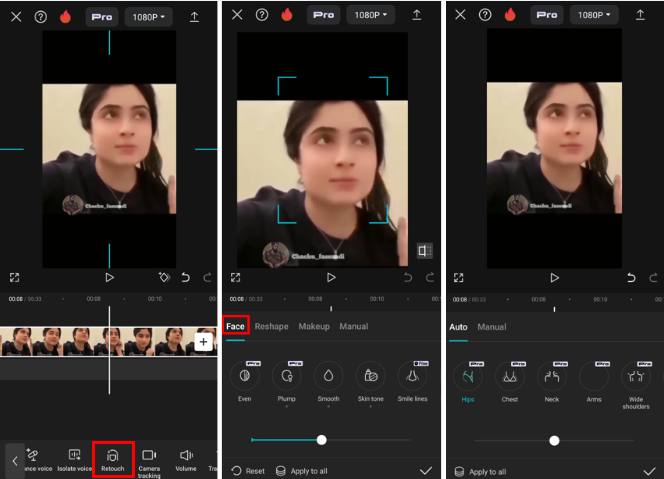Screen dimensions: 664x479
Task: Toggle before/after compare icon on preview
Action: 424,251
